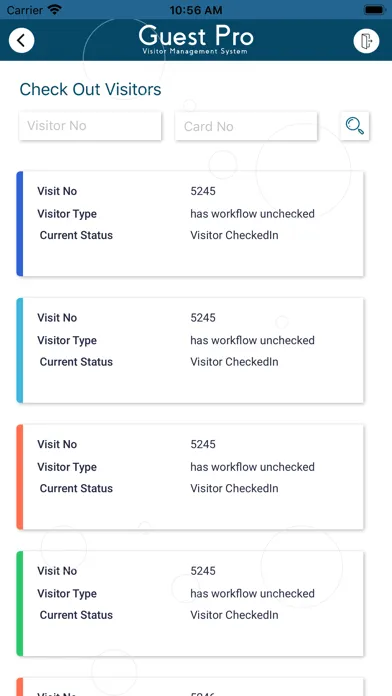Screen dimensions: 392x696
Task: Tap has workflow unchecked in third card
Action: [253, 467]
